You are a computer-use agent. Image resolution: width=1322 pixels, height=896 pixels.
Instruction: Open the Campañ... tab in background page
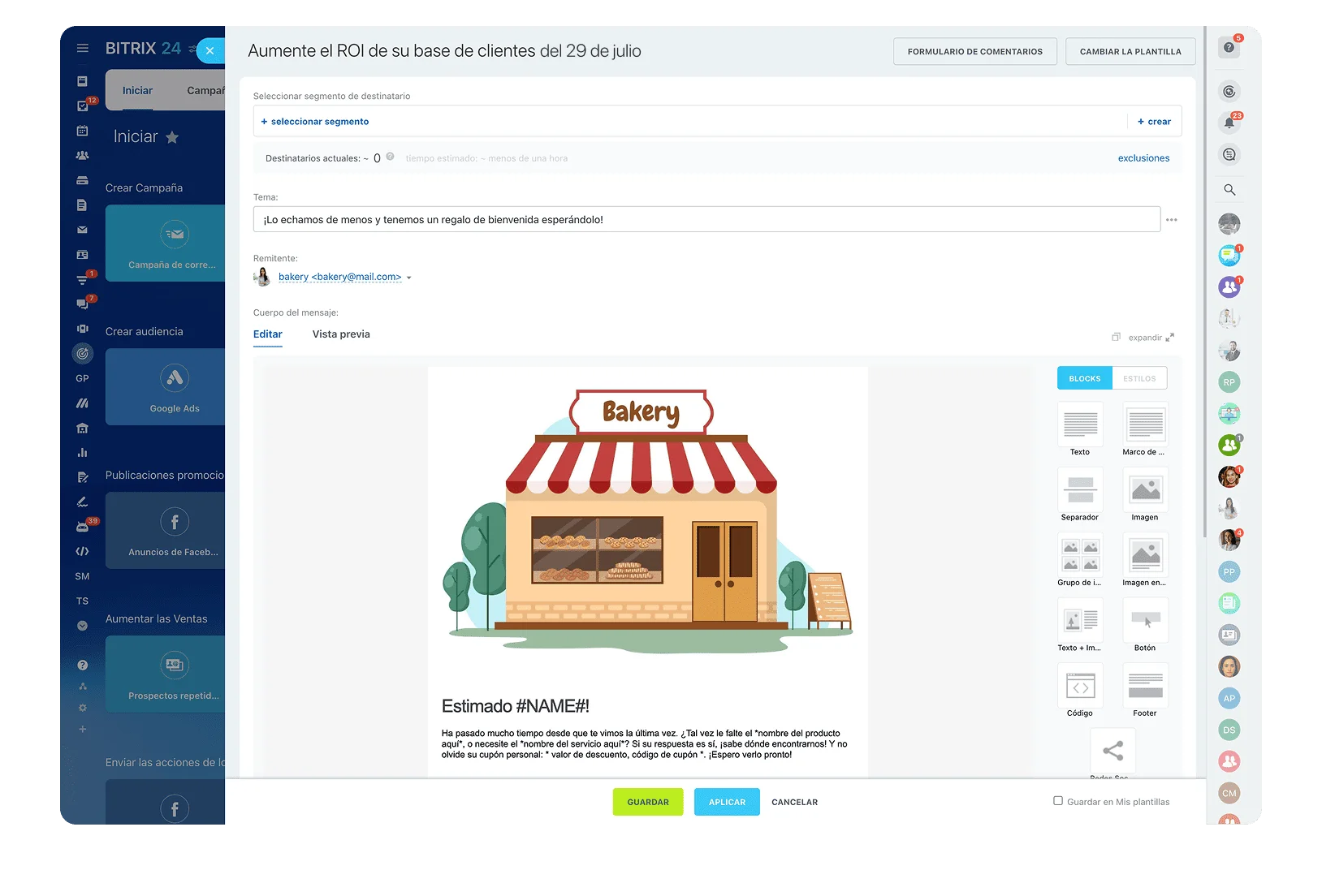pyautogui.click(x=205, y=91)
